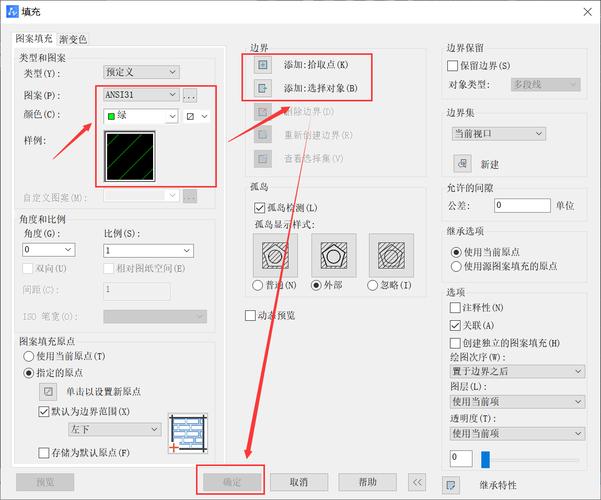Select ignore (忽略) island style thumbnail

(x=391, y=255)
